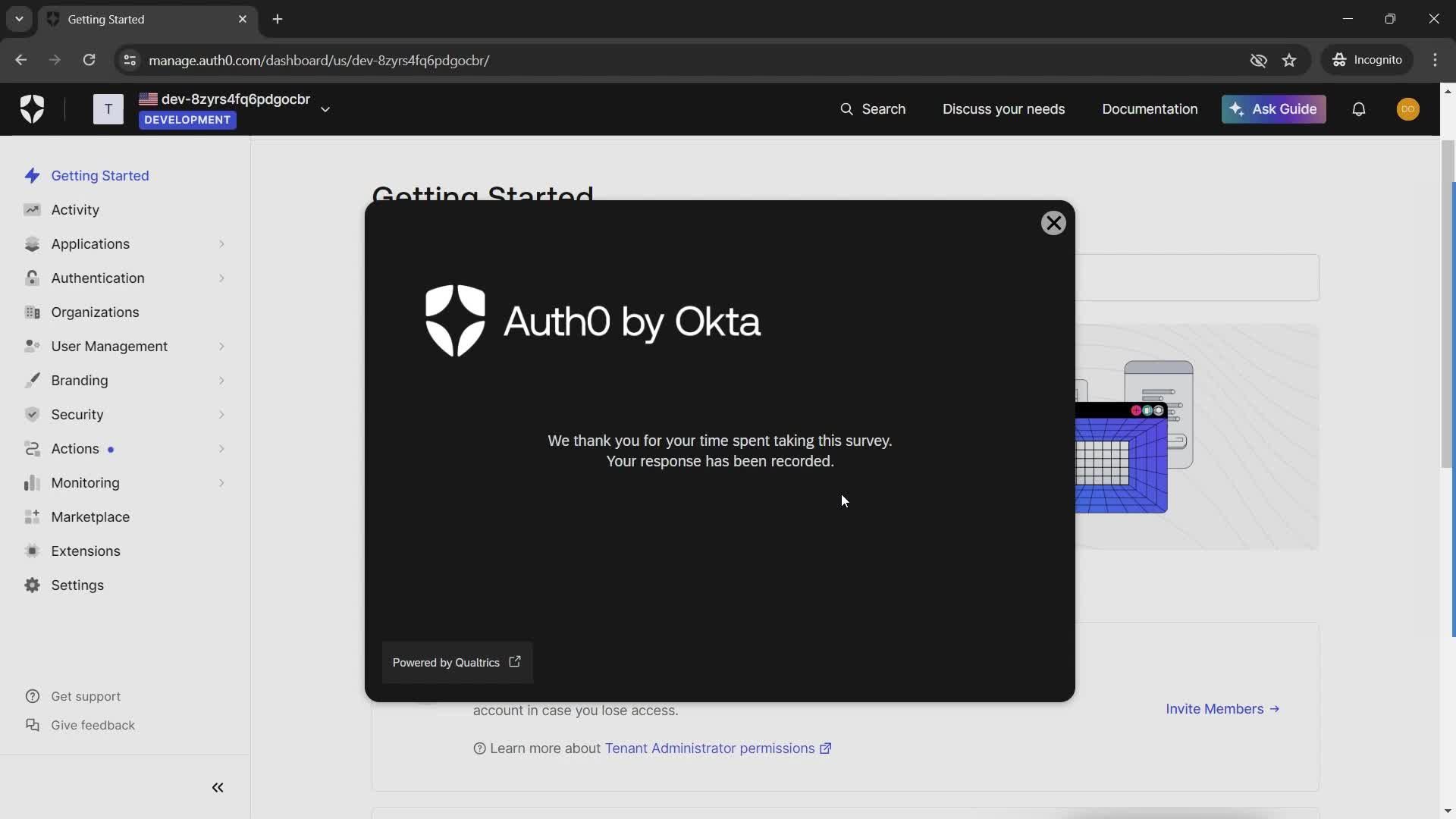
Task: Select Getting Started in sidebar
Action: tap(100, 175)
